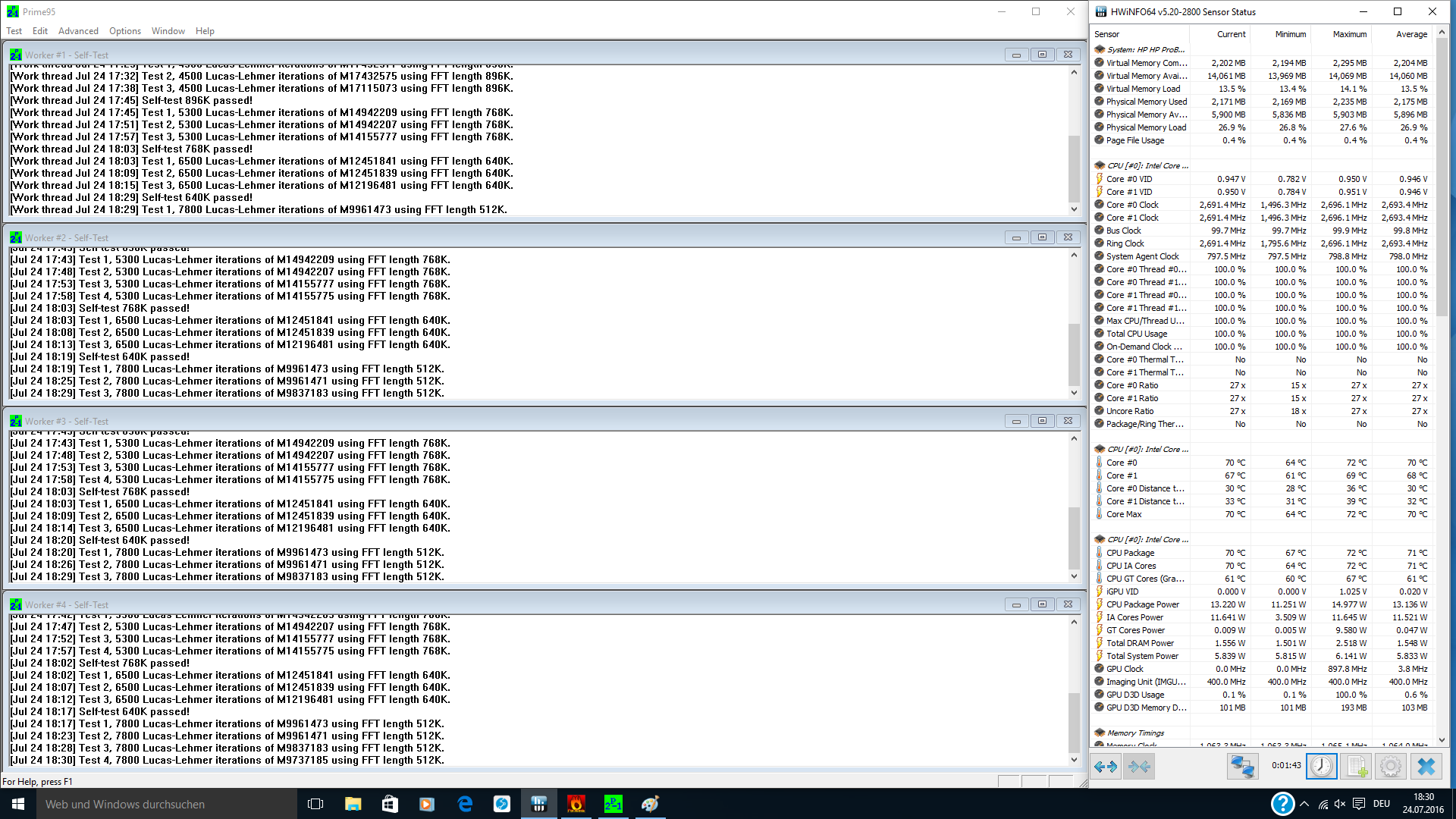Image resolution: width=1456 pixels, height=819 pixels.
Task: Select the iGPU VID sensor row
Action: [1263, 591]
